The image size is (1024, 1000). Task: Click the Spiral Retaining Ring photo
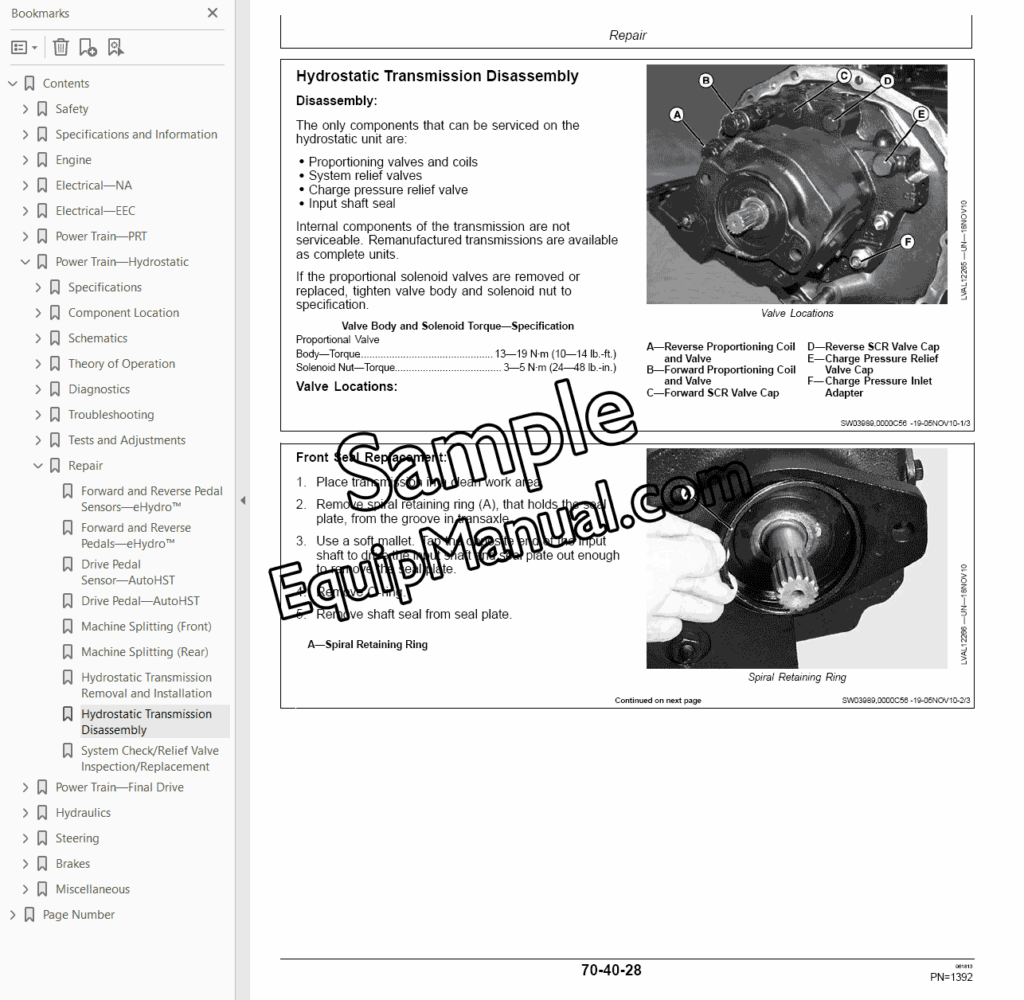(x=797, y=558)
